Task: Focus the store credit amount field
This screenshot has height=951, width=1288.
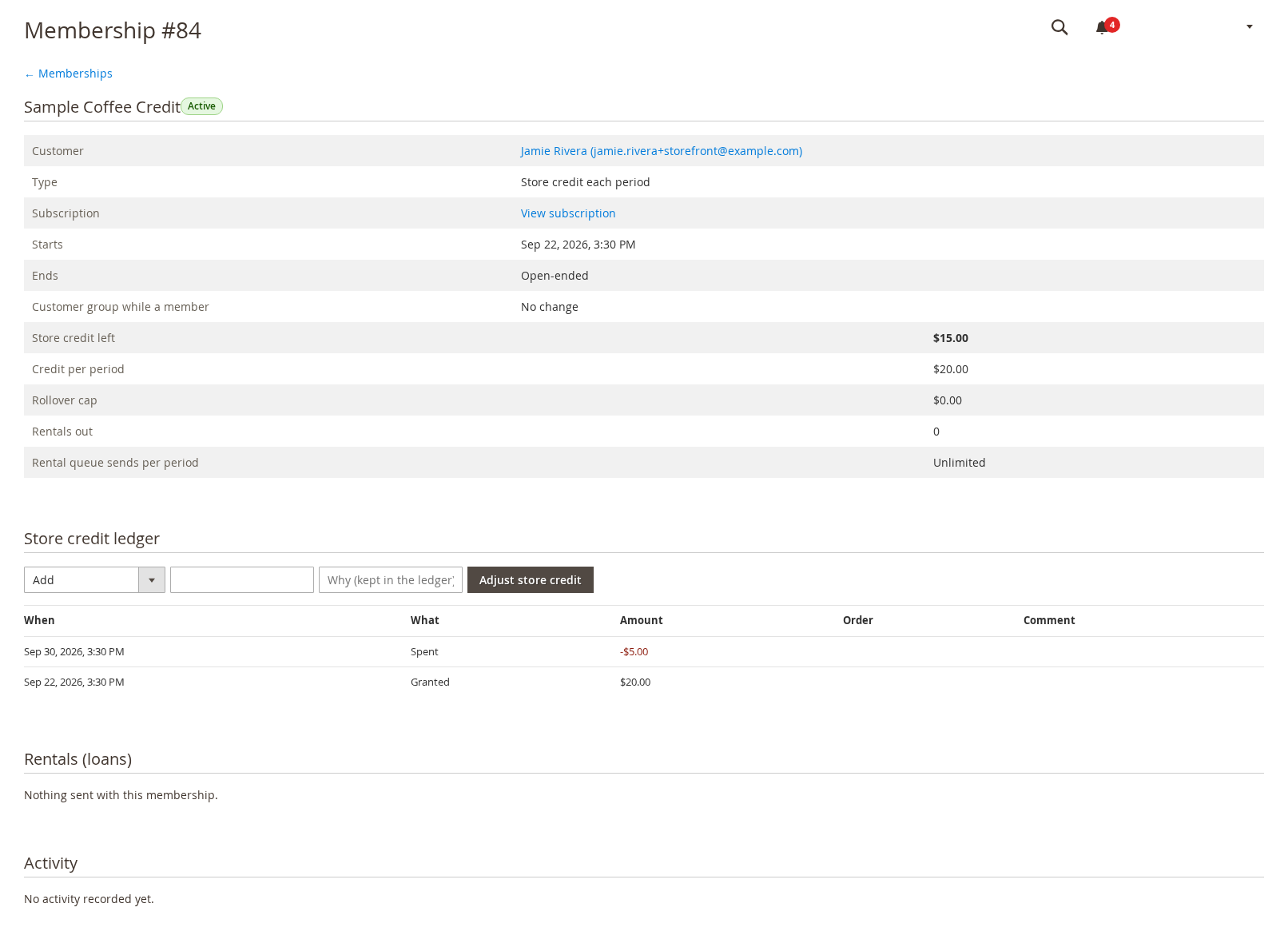Action: 242,580
